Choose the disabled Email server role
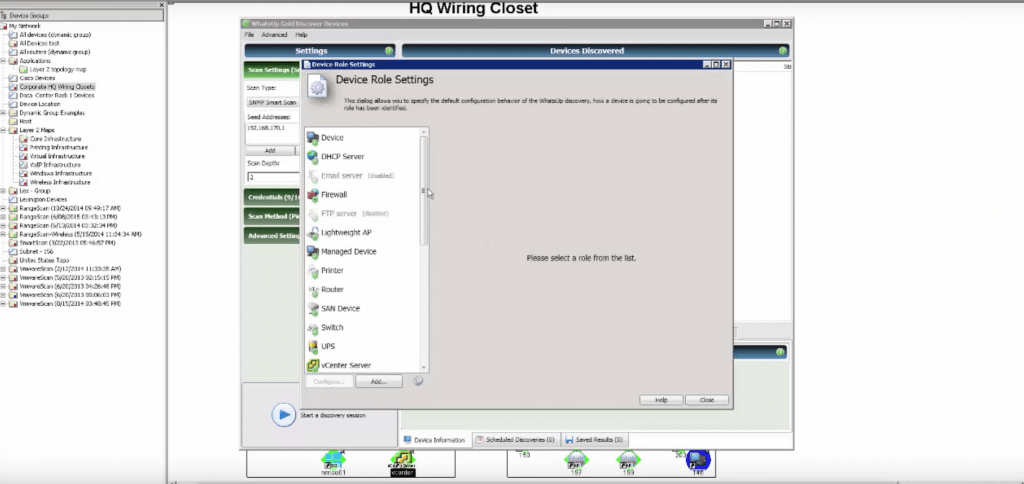Image resolution: width=1024 pixels, height=484 pixels. (350, 176)
